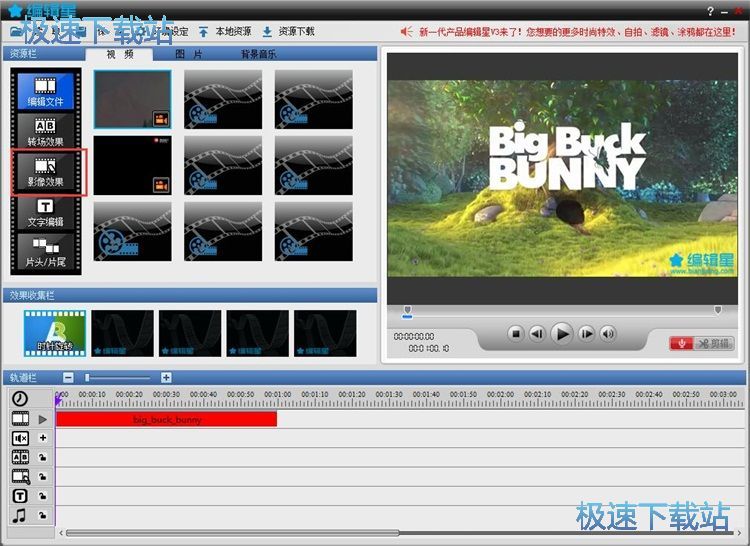Click the 轨道栏 panel header label
Viewport: 750px width, 546px height.
pos(23,378)
